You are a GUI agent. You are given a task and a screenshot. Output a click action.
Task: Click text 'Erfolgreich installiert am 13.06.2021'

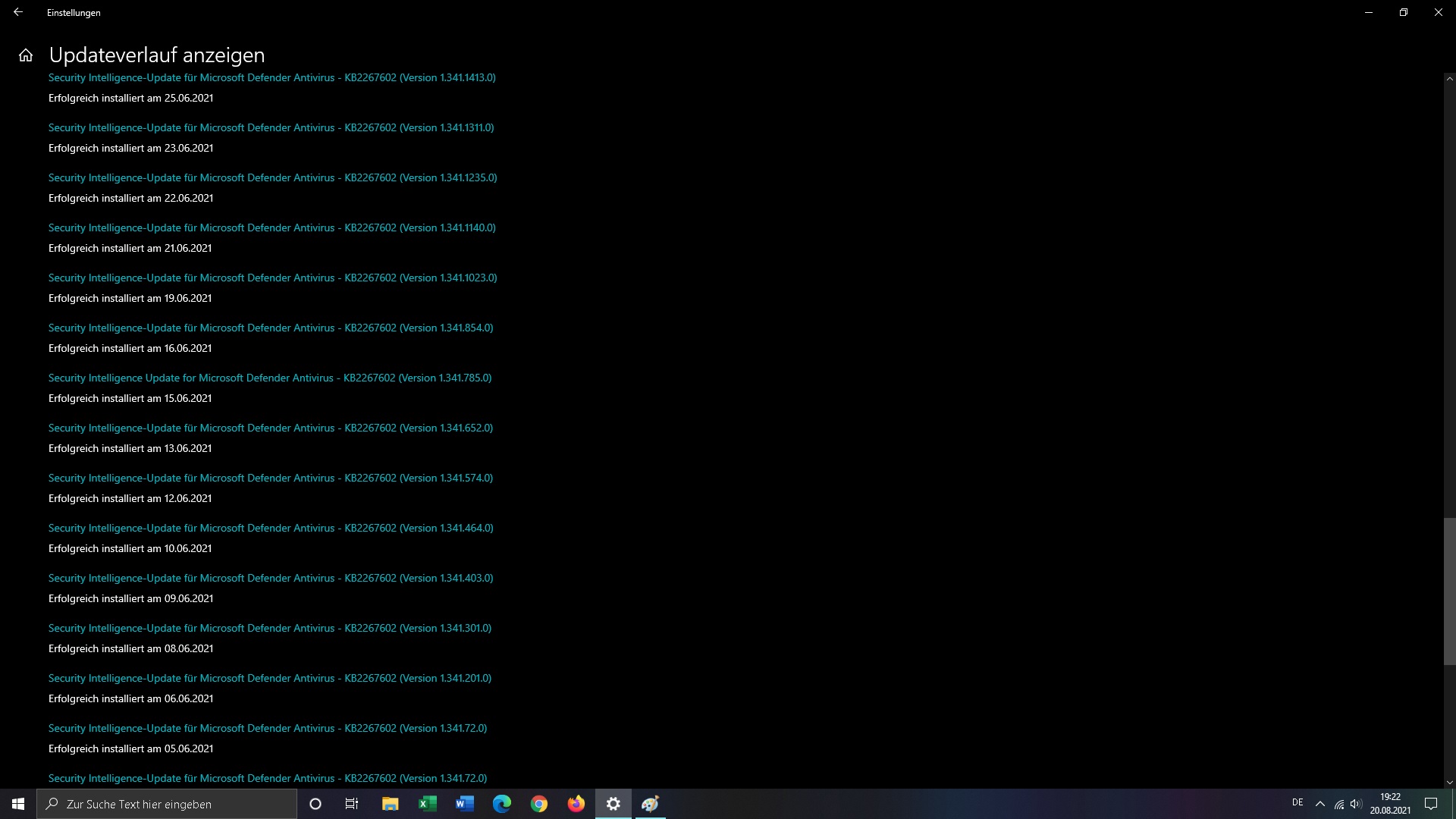[x=130, y=448]
